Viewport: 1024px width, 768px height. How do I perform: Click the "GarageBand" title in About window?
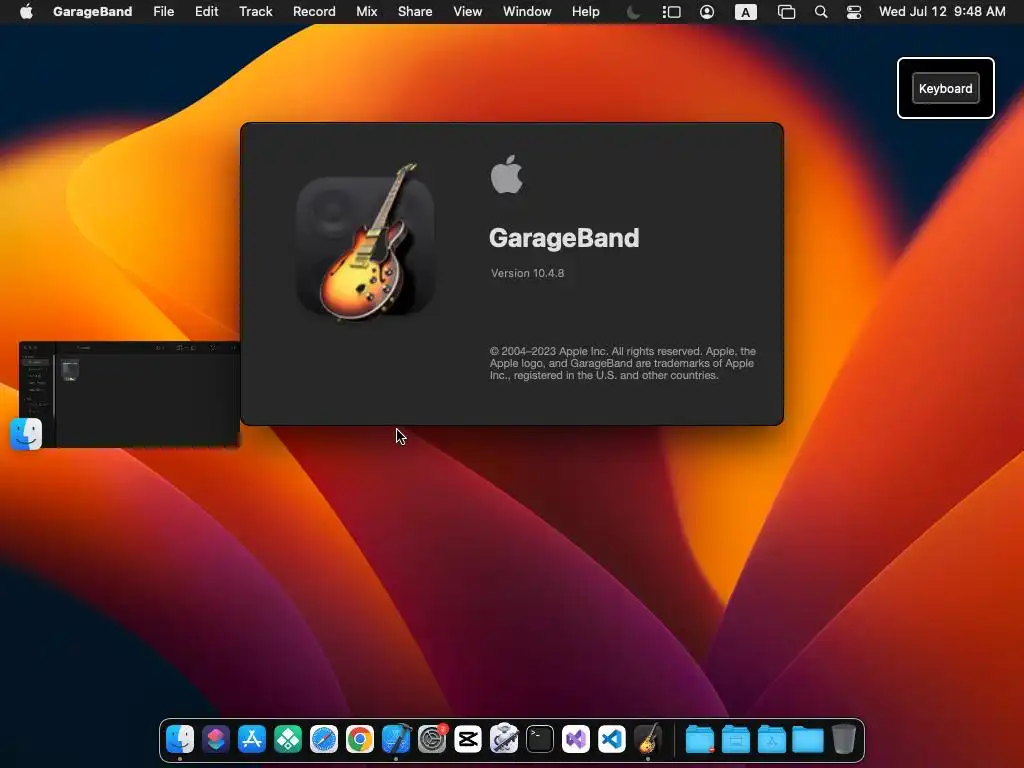point(564,238)
